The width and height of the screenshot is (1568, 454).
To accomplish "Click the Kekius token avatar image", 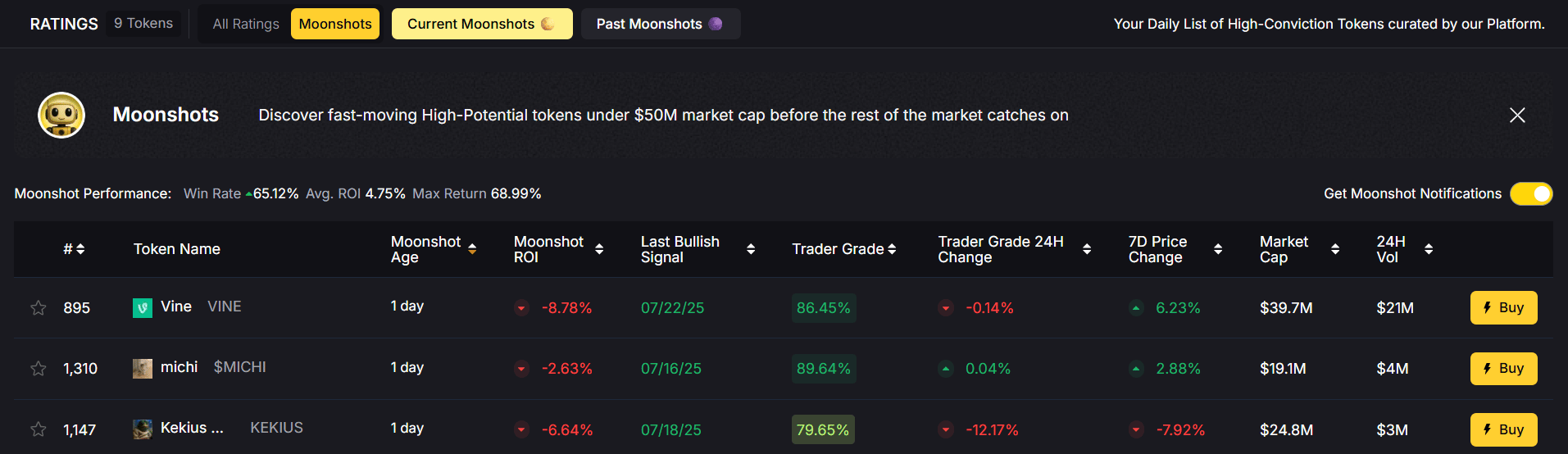I will point(143,429).
